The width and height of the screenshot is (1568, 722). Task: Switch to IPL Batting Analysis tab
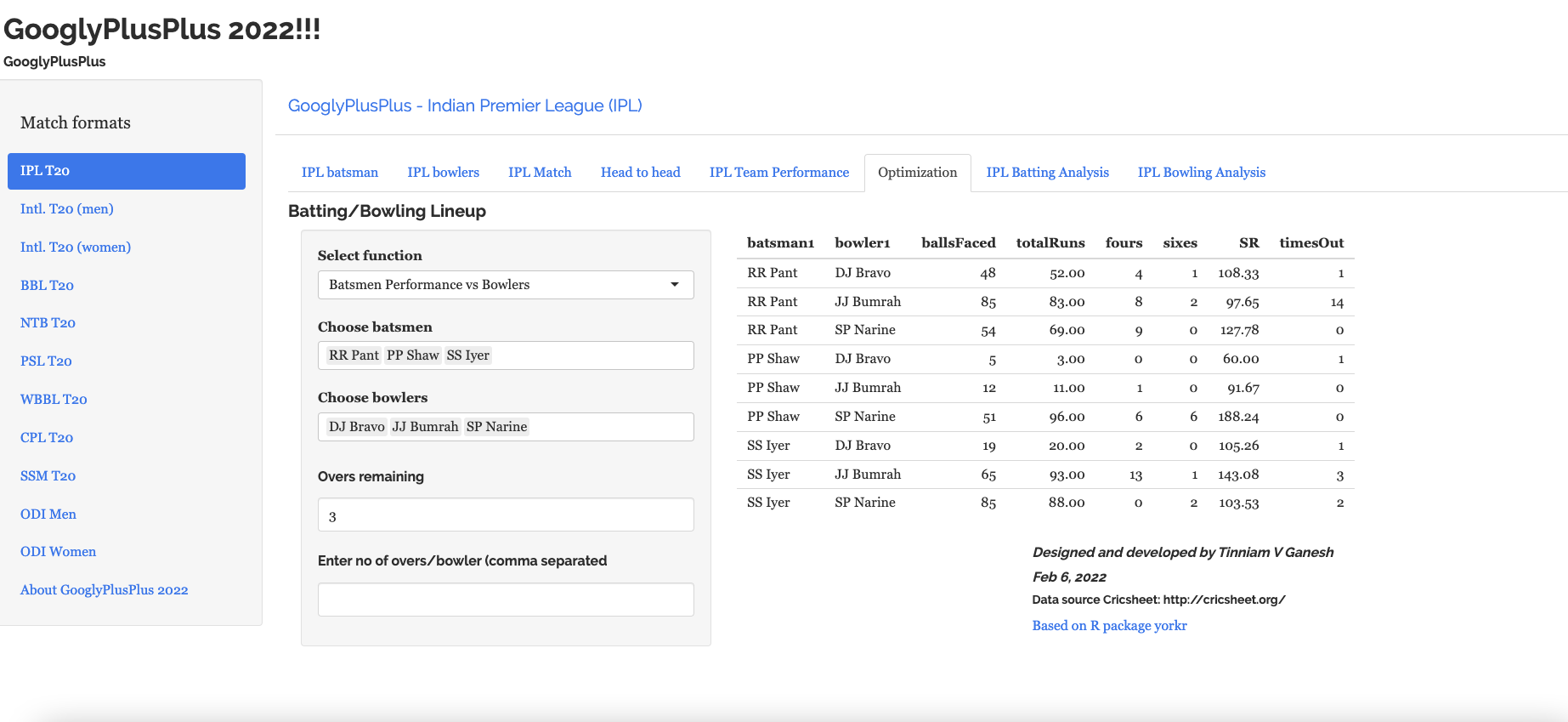click(x=1047, y=173)
